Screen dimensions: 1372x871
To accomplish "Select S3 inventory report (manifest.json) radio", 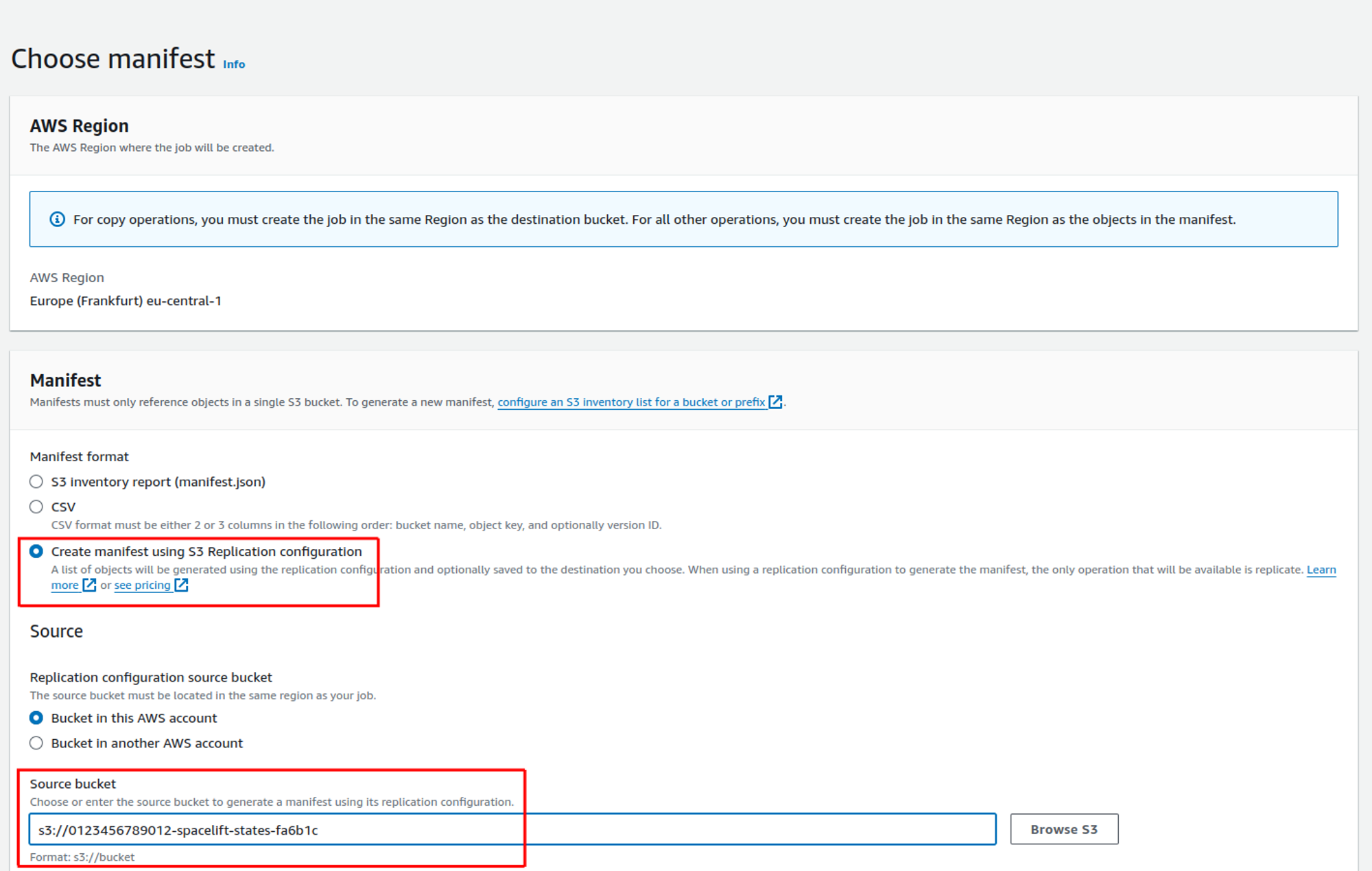I will 36,482.
